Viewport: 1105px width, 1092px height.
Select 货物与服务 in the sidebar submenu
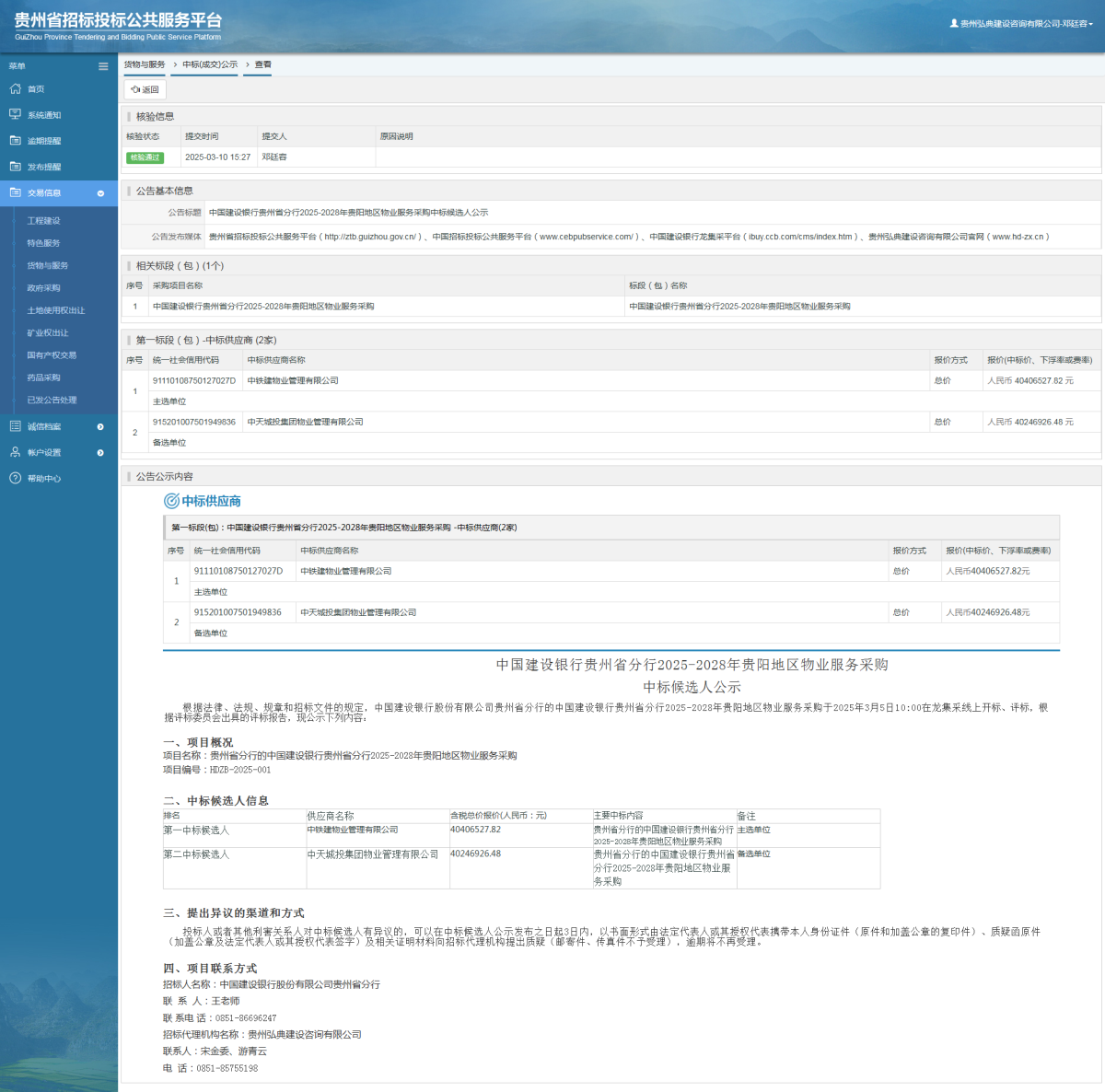[48, 265]
